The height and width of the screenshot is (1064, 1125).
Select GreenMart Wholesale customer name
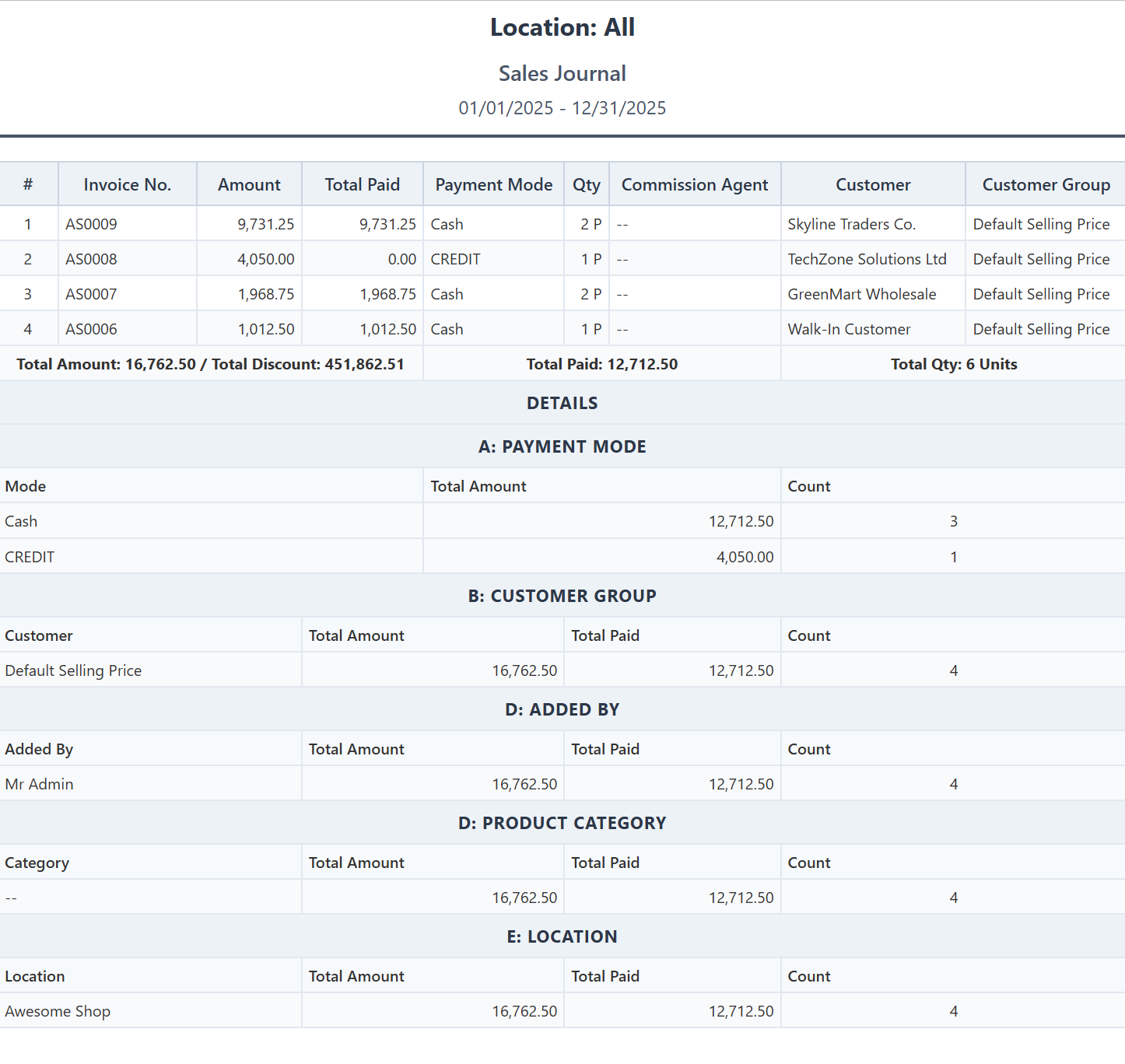[x=861, y=294]
